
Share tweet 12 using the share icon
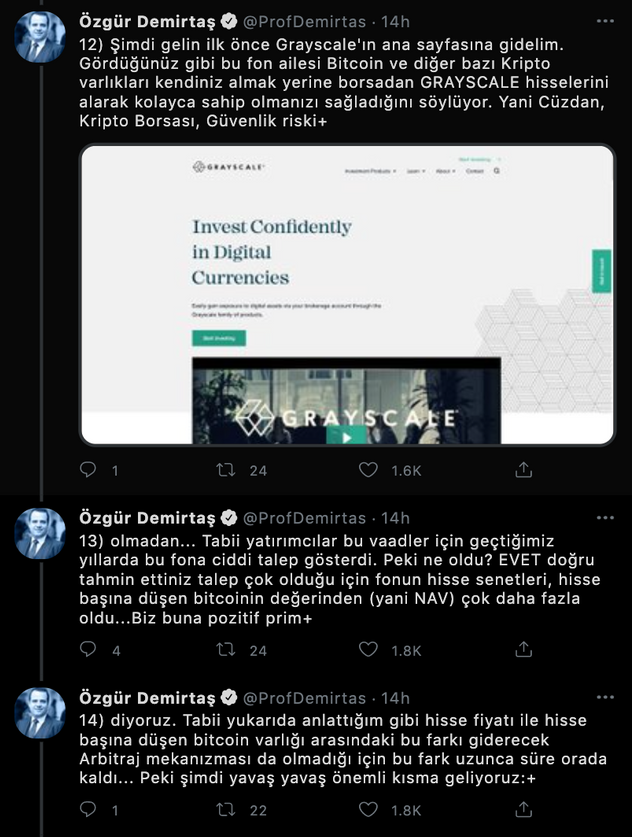pos(522,468)
